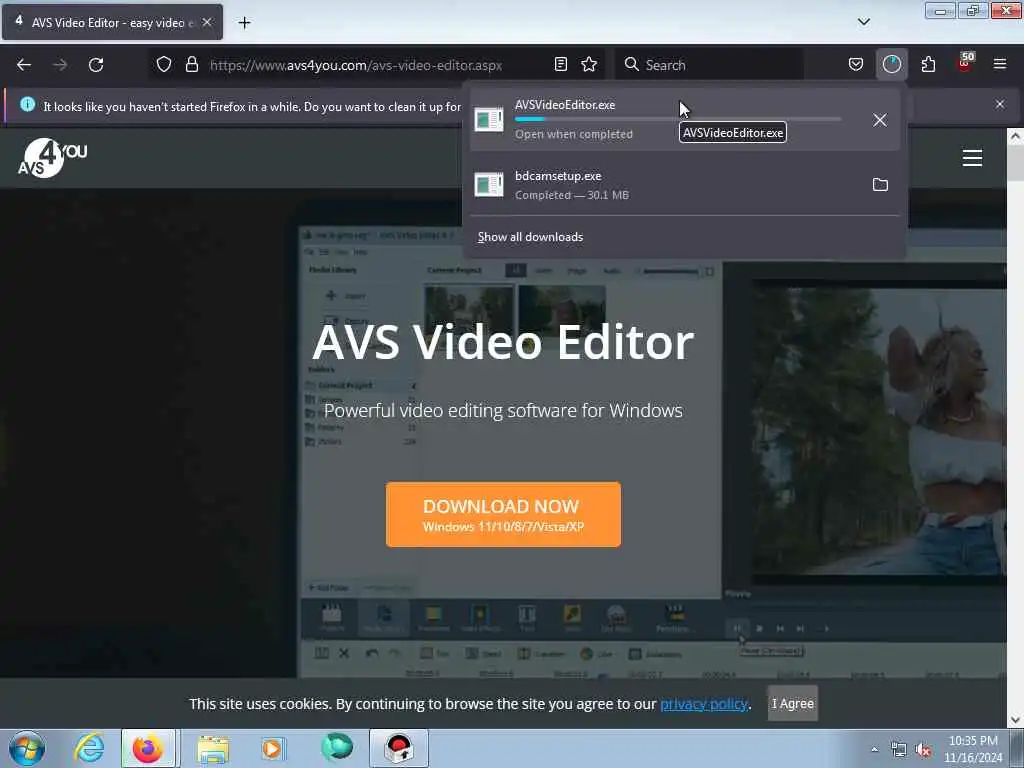Viewport: 1024px width, 768px height.
Task: Bookmark this page with the star icon
Action: (589, 65)
